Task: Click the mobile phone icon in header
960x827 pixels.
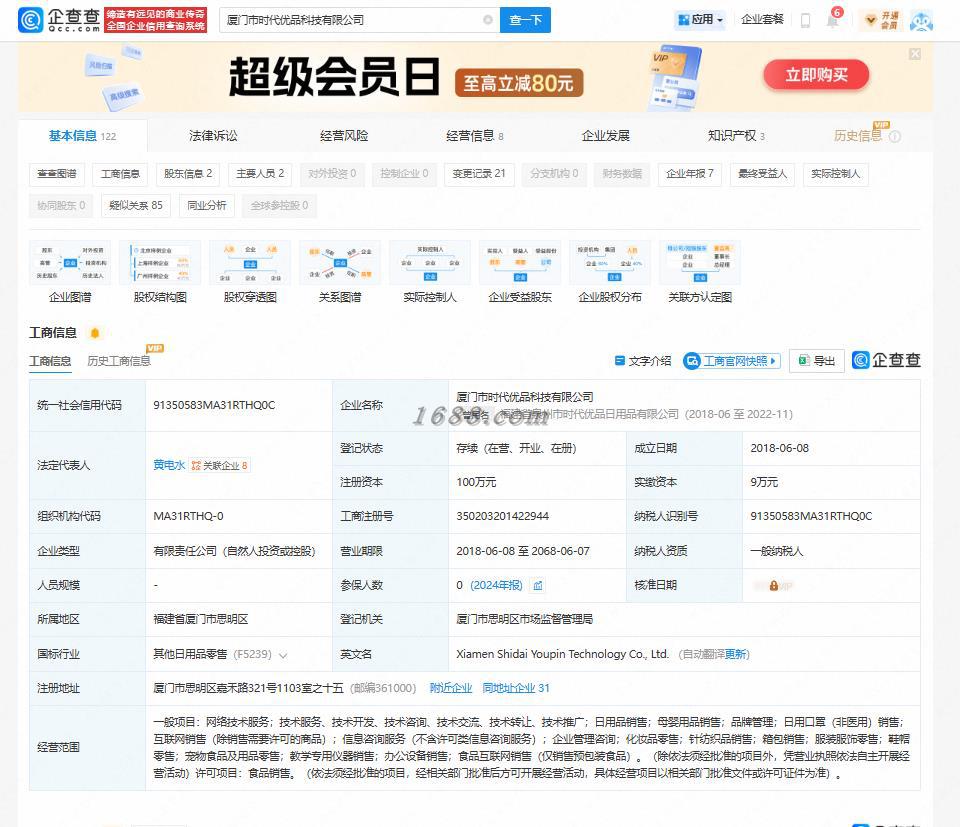Action: (x=805, y=21)
